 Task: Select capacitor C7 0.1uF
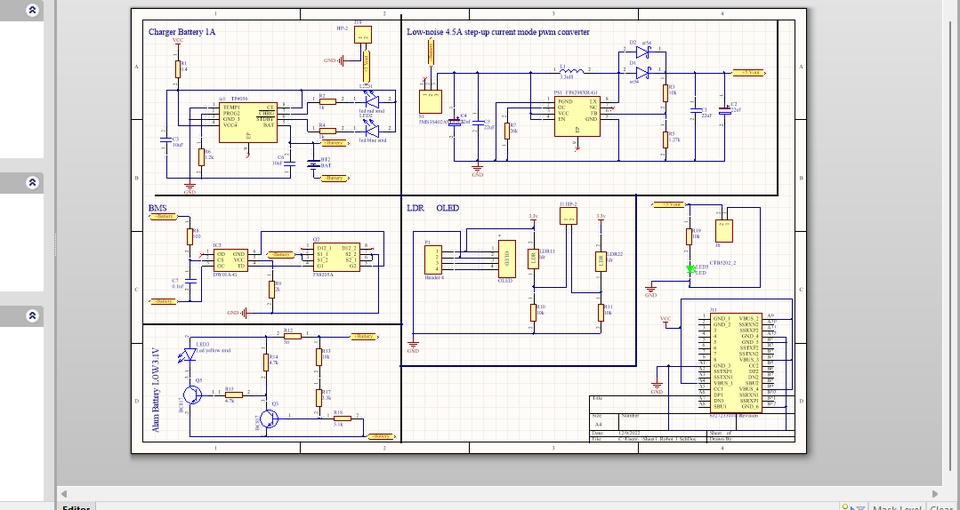[190, 281]
